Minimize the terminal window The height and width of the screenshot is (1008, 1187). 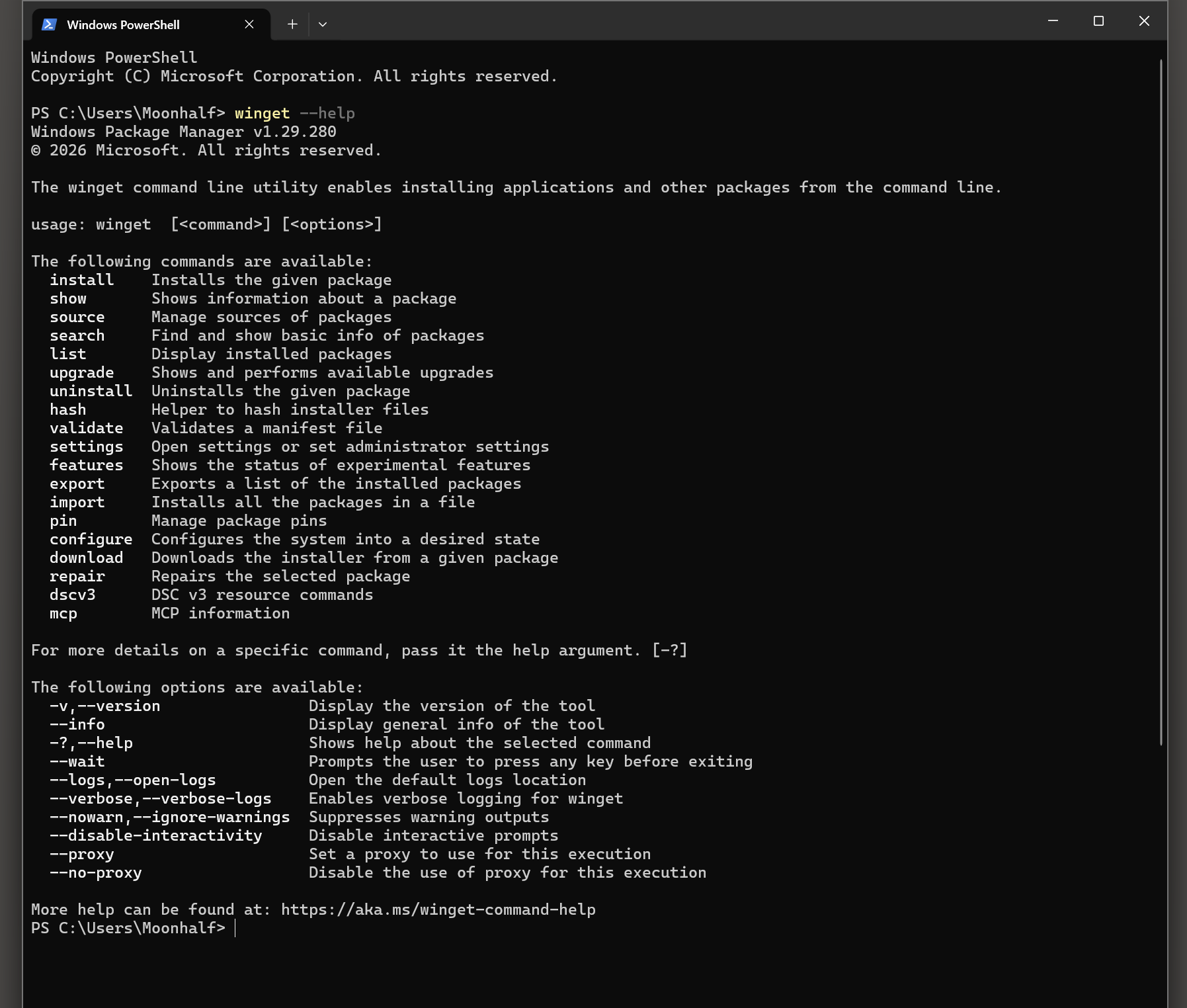point(1053,21)
